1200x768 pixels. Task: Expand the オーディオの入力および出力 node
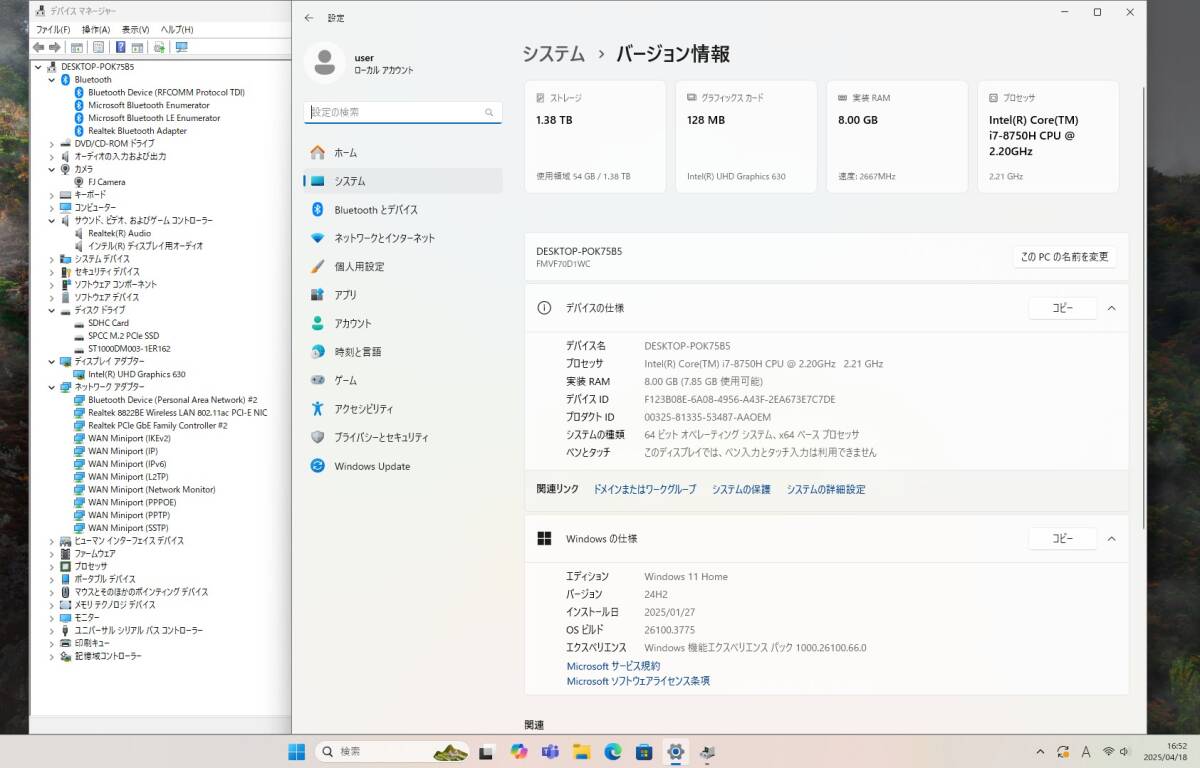click(52, 157)
